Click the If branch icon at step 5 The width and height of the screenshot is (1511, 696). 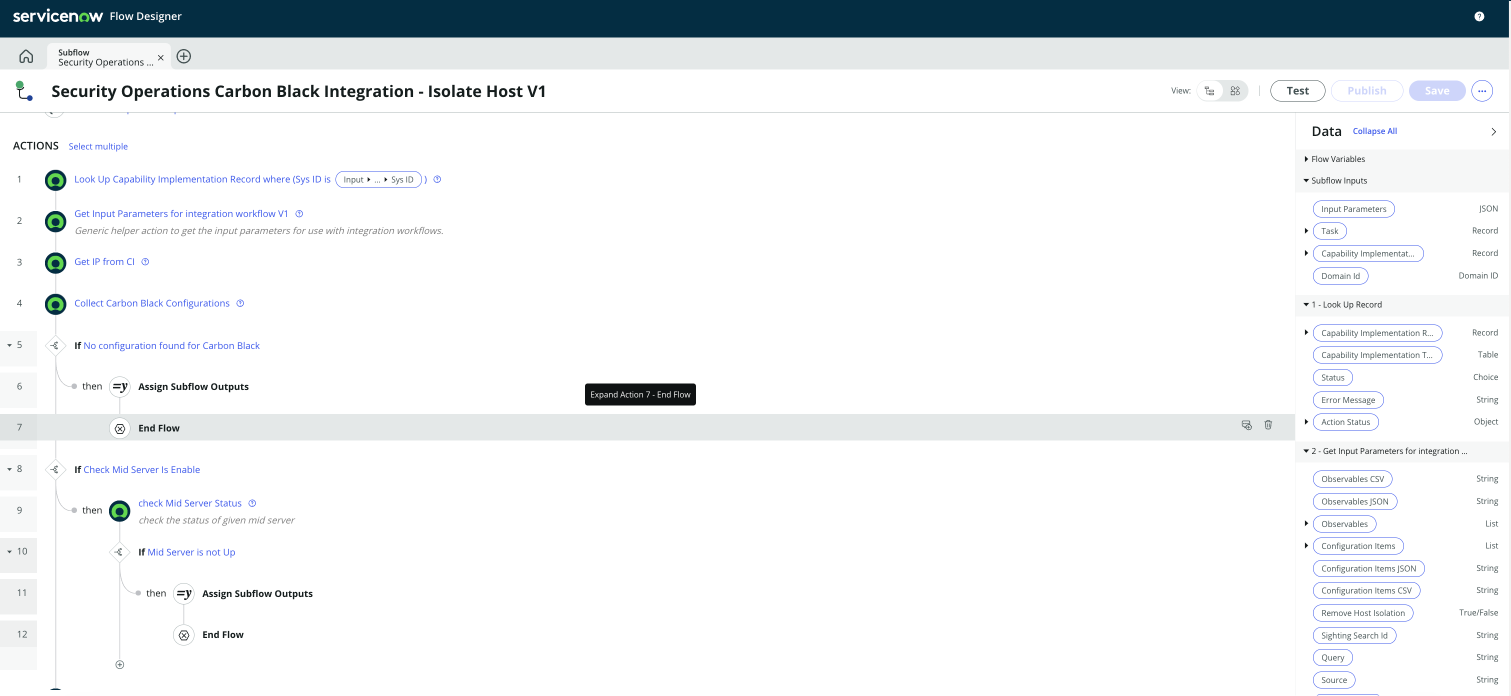56,345
